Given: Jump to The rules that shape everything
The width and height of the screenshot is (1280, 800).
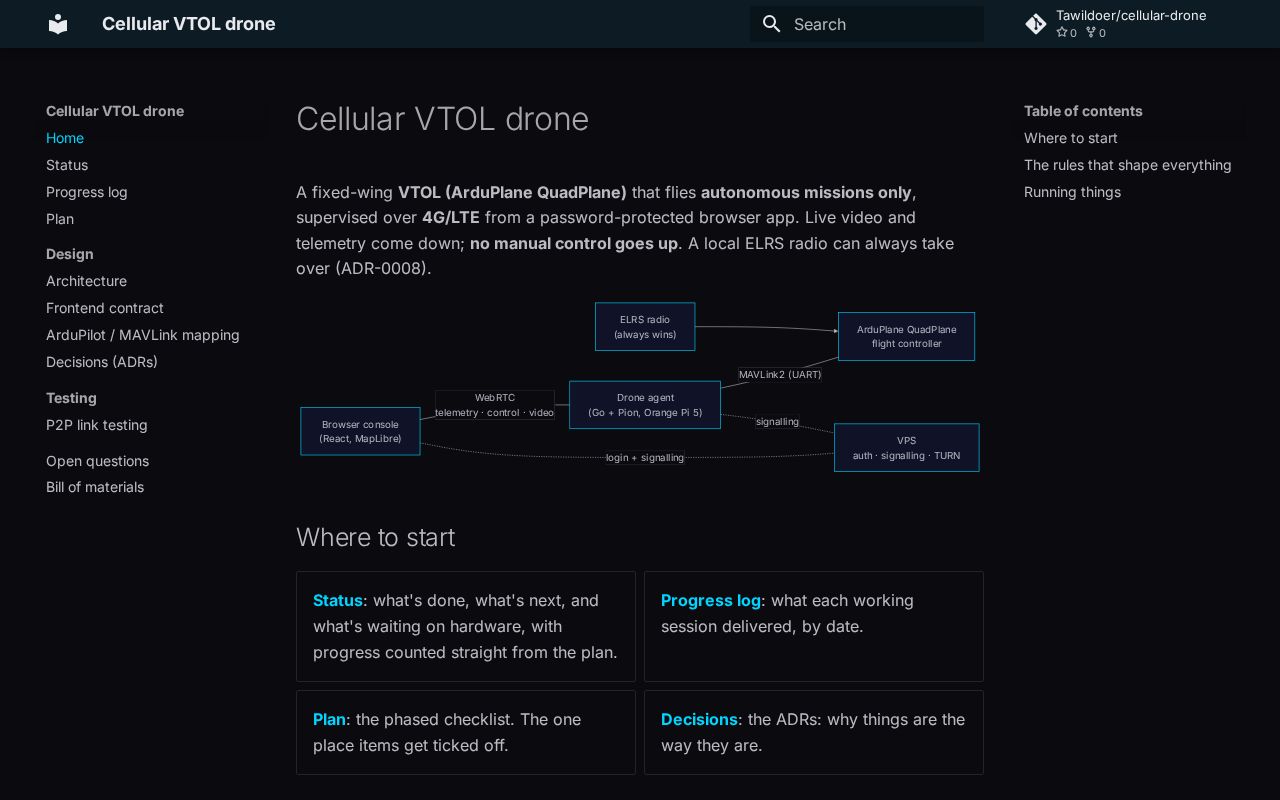Looking at the screenshot, I should coord(1128,165).
